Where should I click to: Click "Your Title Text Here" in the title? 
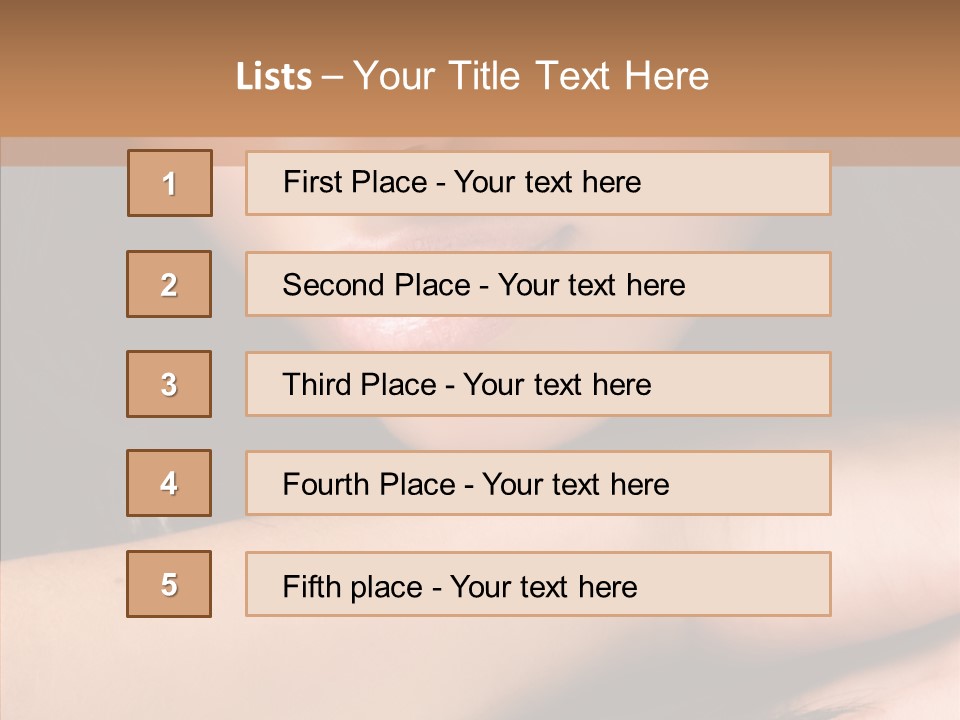tap(531, 77)
